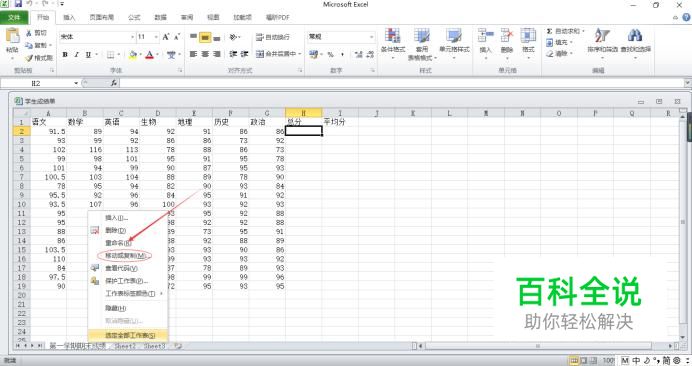Increase decimal places icon
692x366 pixels.
[x=358, y=54]
